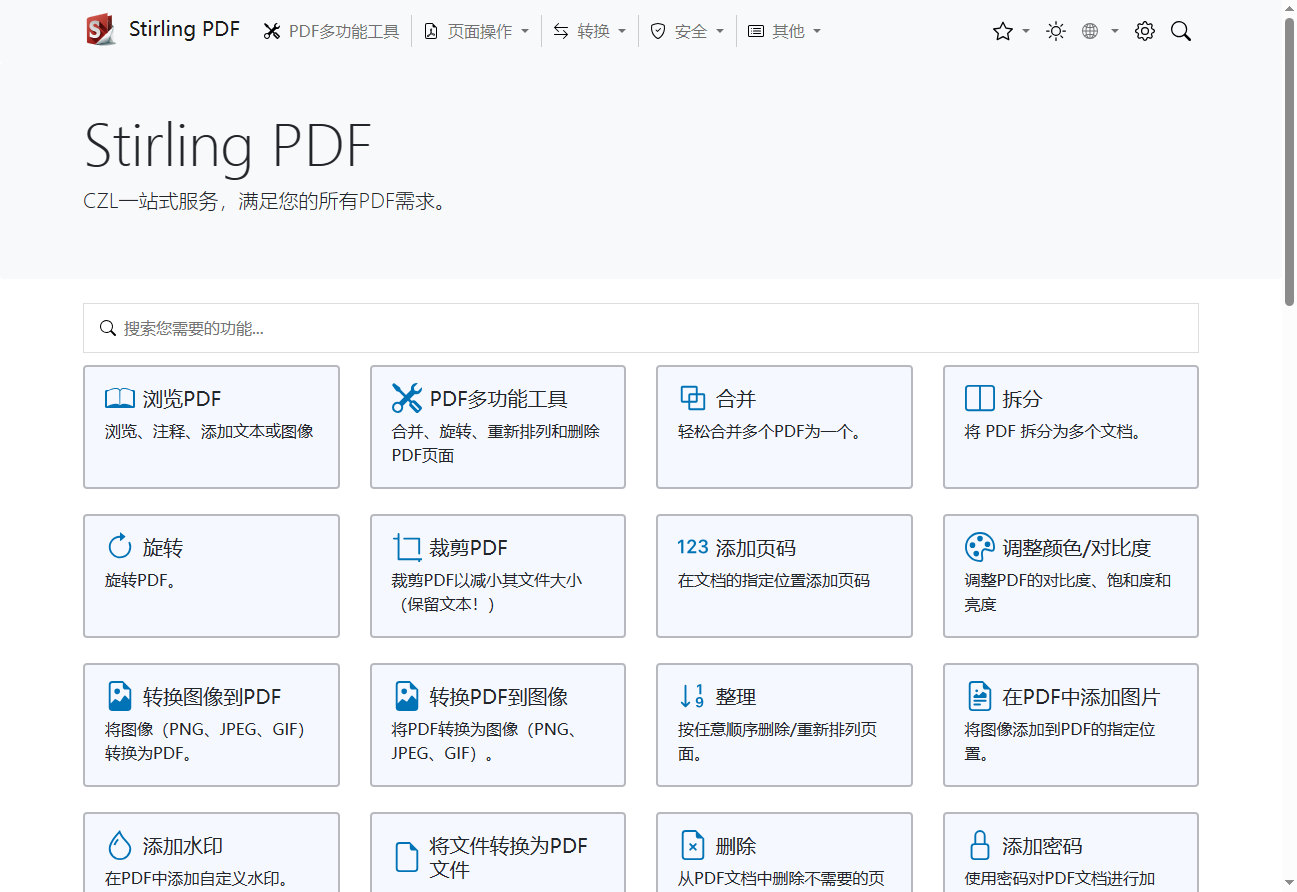Screen dimensions: 1297x892
Task: Open the language globe icon
Action: (x=1090, y=32)
